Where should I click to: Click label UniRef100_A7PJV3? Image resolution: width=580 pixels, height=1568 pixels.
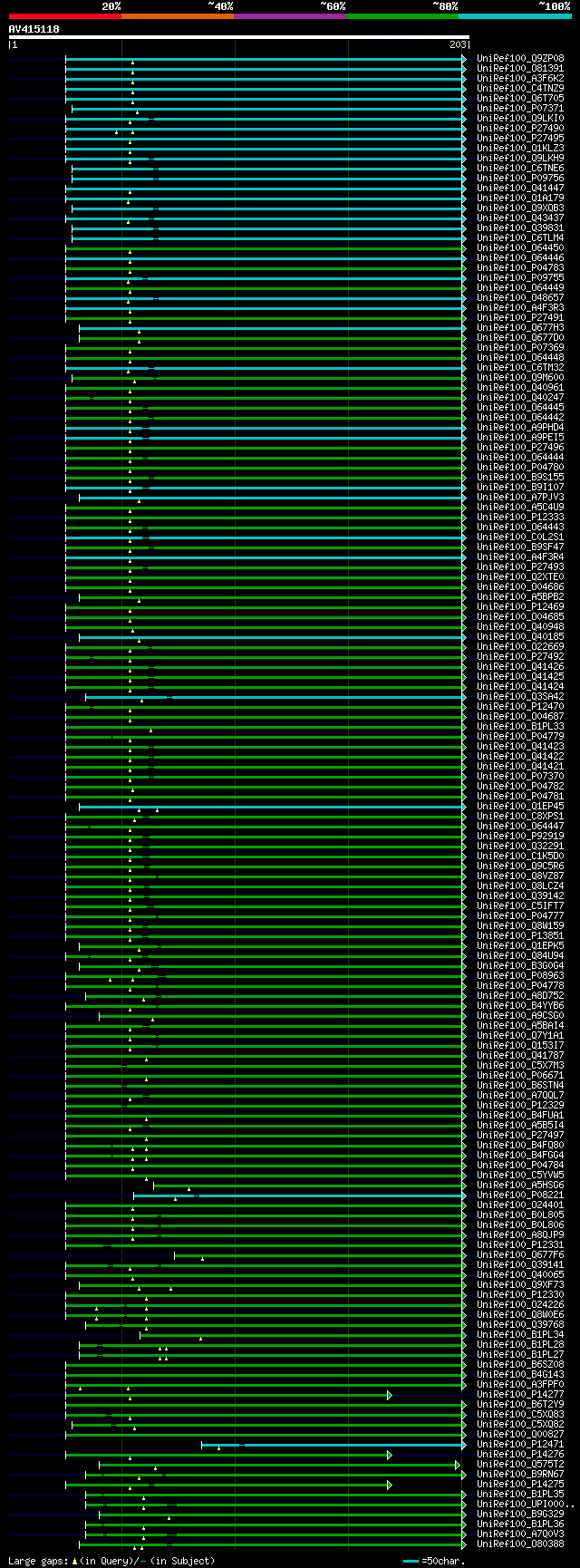click(520, 497)
